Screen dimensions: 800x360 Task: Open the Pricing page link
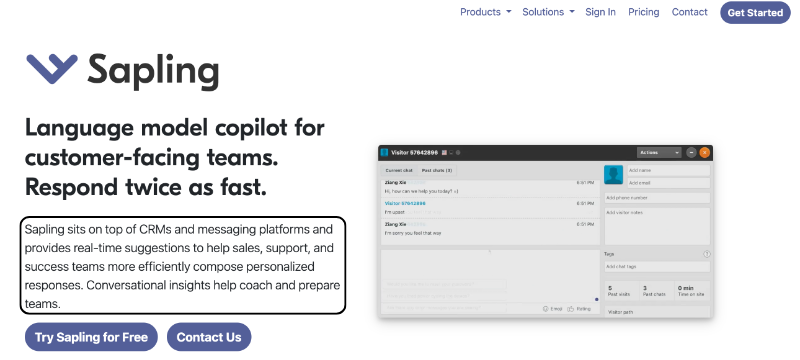[x=643, y=12]
